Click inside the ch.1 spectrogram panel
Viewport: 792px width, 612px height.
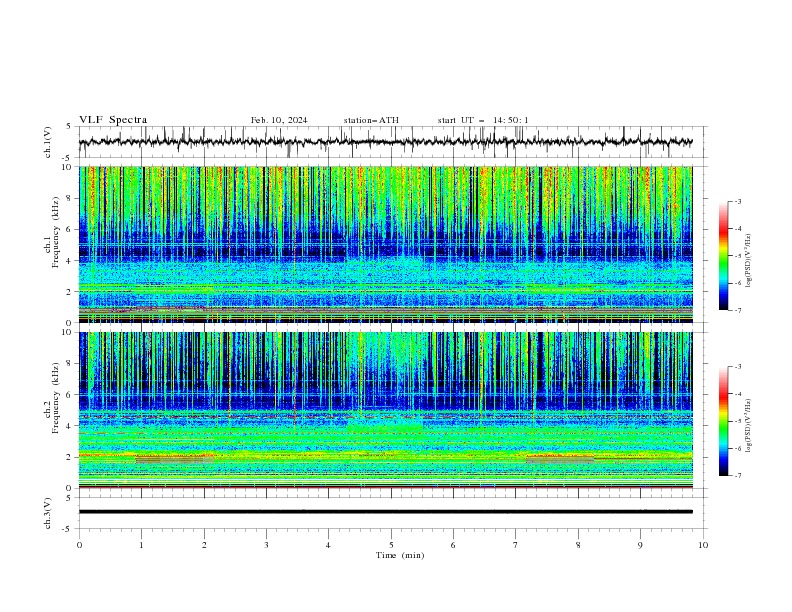click(385, 244)
